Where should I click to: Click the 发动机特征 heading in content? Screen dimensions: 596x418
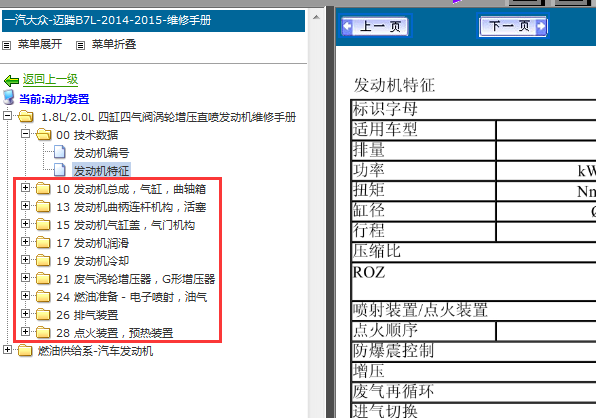pos(394,85)
